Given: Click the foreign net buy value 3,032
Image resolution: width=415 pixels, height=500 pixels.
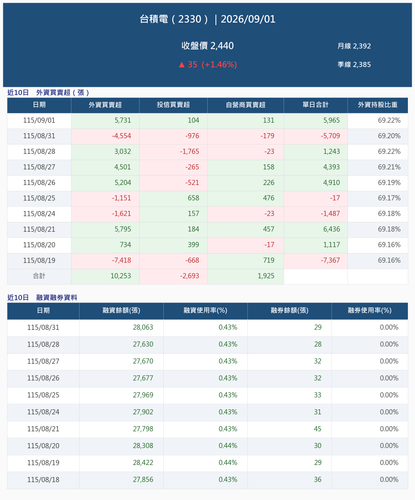Looking at the screenshot, I should pyautogui.click(x=123, y=151).
